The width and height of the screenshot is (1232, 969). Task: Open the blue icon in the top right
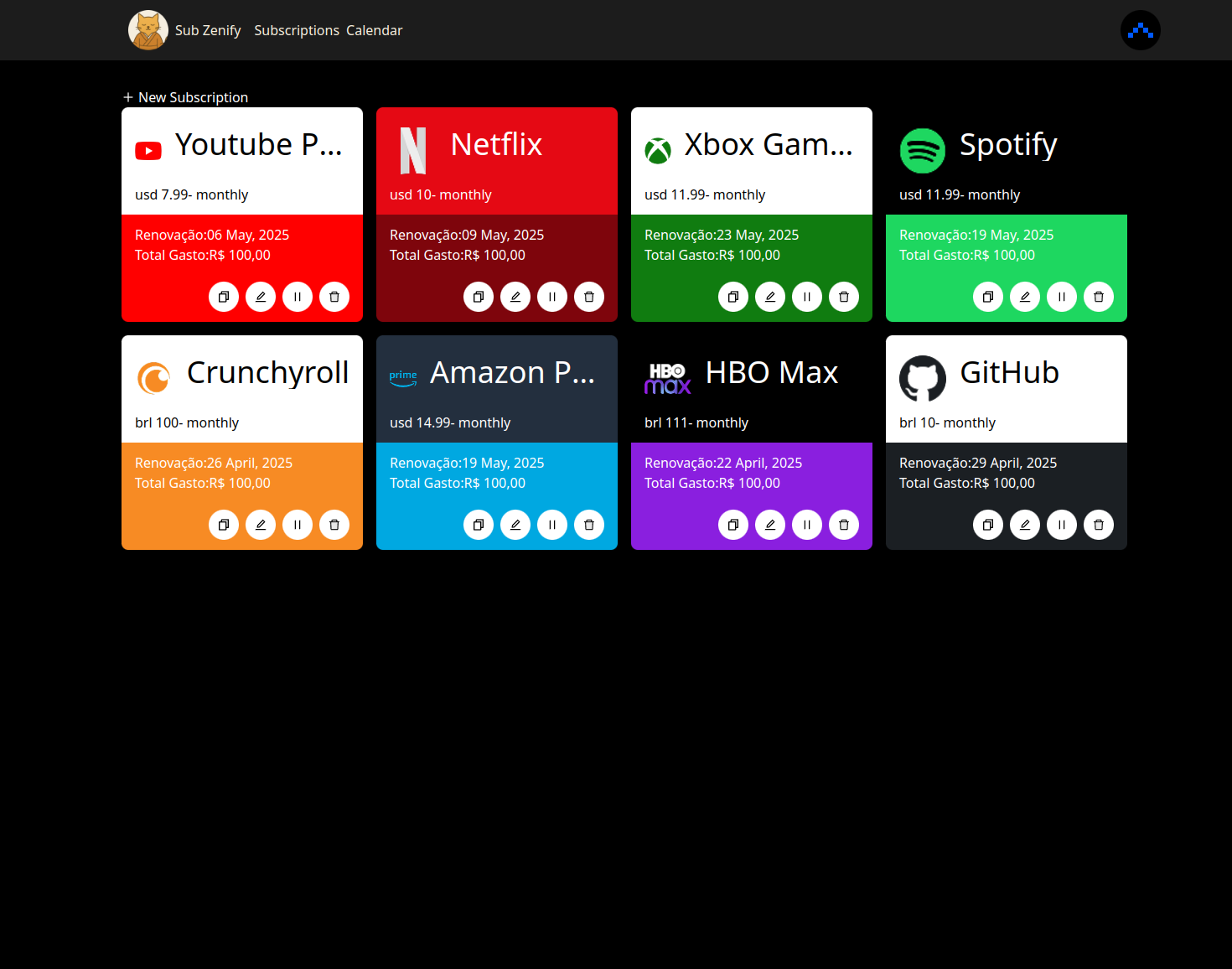[1140, 30]
